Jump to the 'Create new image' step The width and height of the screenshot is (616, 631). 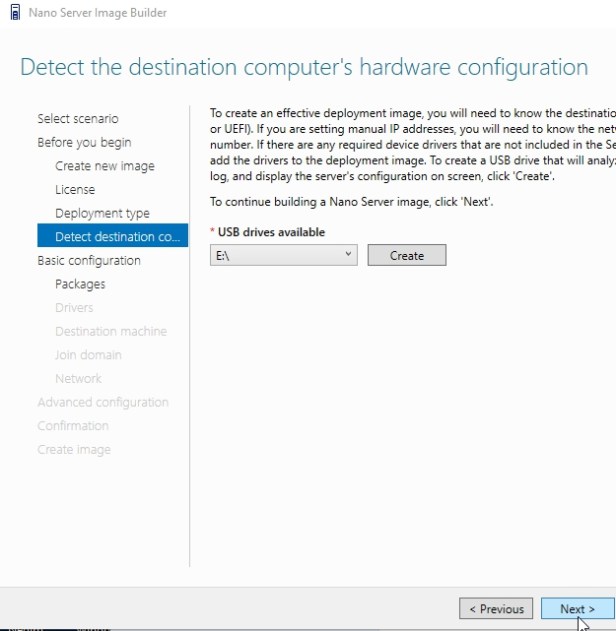(105, 166)
